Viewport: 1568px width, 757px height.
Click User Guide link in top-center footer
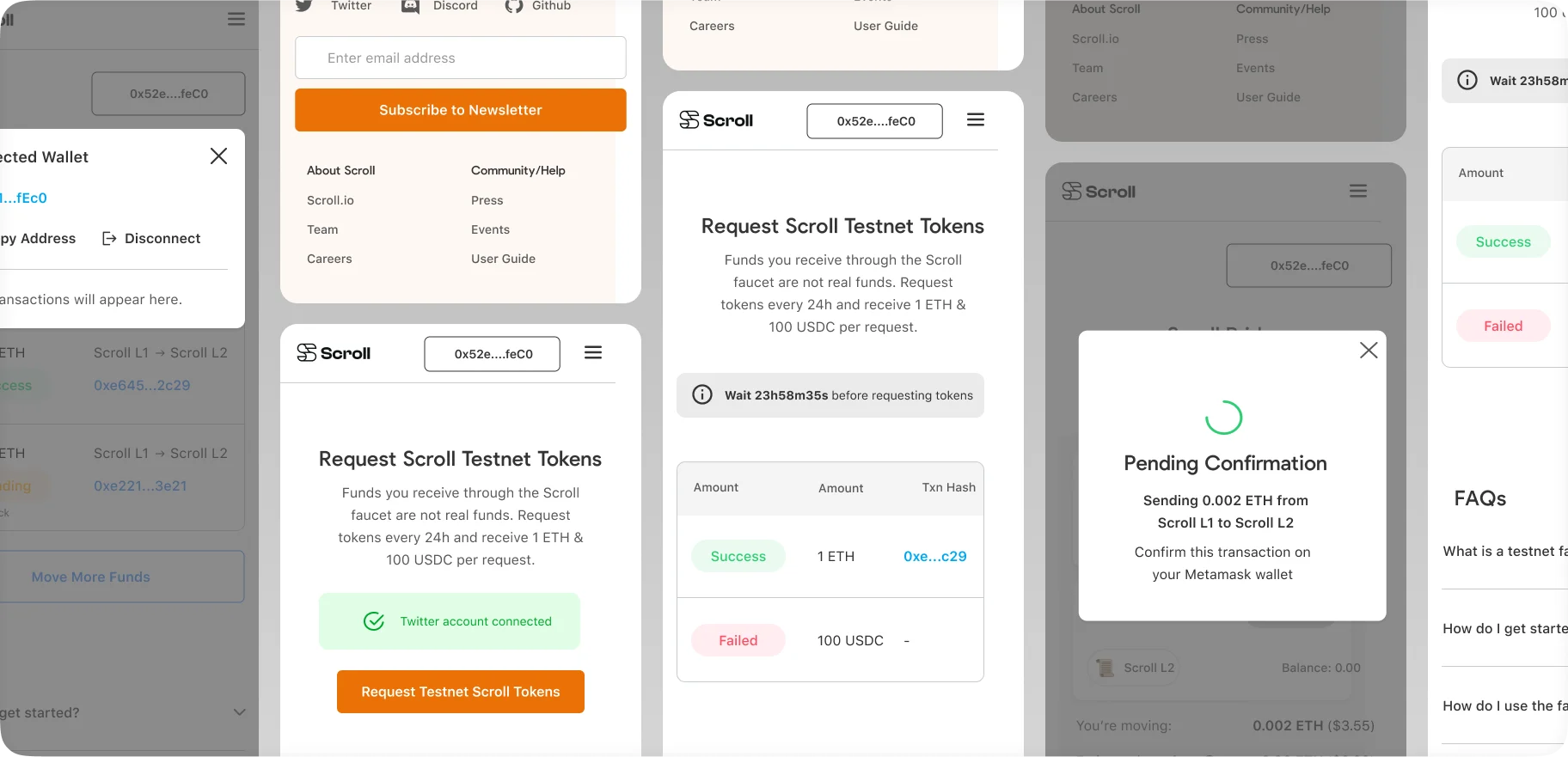pyautogui.click(x=885, y=26)
